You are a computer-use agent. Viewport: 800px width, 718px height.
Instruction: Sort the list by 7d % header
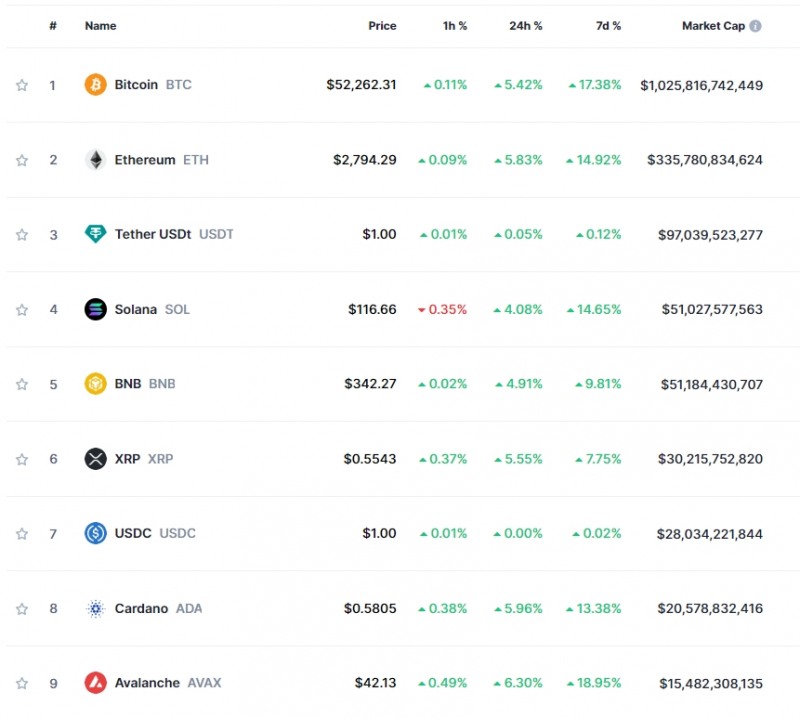605,26
